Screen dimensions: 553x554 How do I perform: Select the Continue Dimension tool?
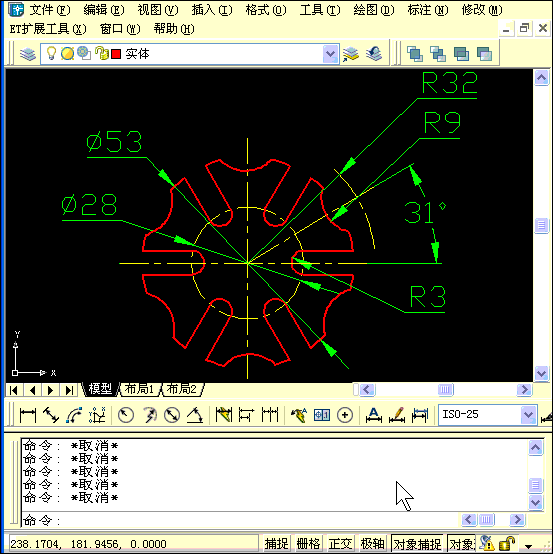coord(270,415)
